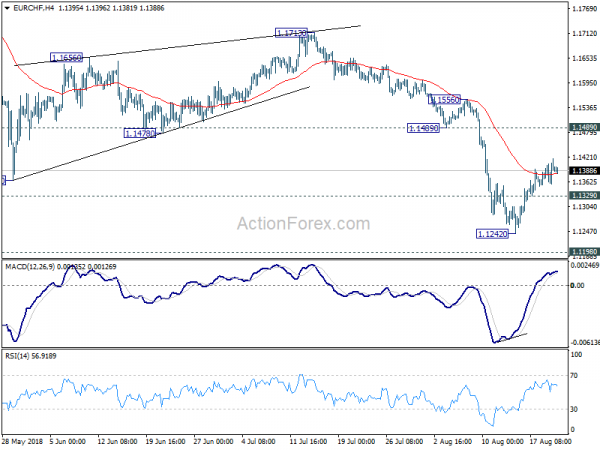Select the boxed 1.14890 label on the chart
Screen dimensions: 600x450
pyautogui.click(x=424, y=128)
